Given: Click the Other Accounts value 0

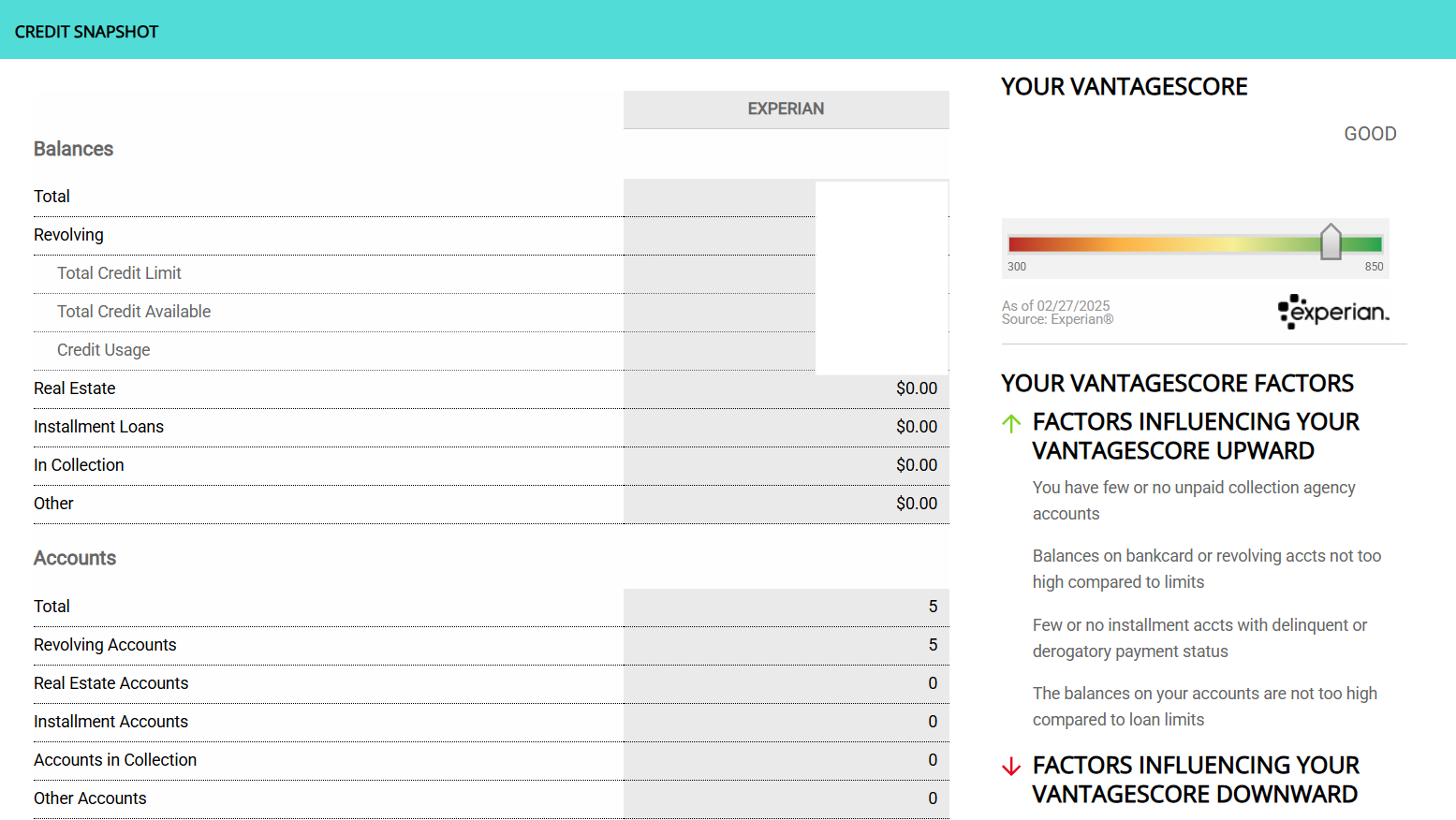Looking at the screenshot, I should pyautogui.click(x=933, y=798).
